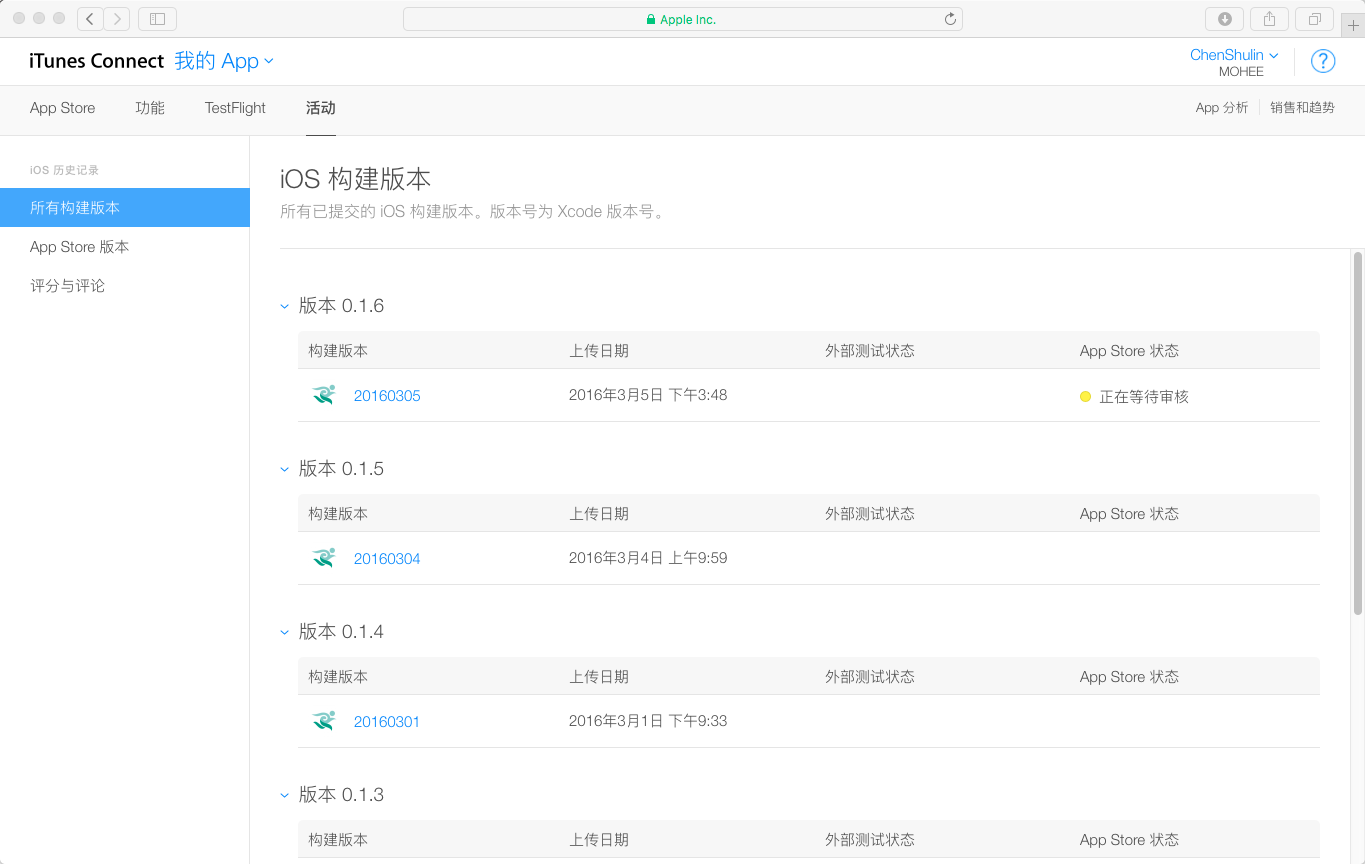The height and width of the screenshot is (864, 1365).
Task: Click the 版本 0.1.6 heading text
Action: (x=341, y=306)
